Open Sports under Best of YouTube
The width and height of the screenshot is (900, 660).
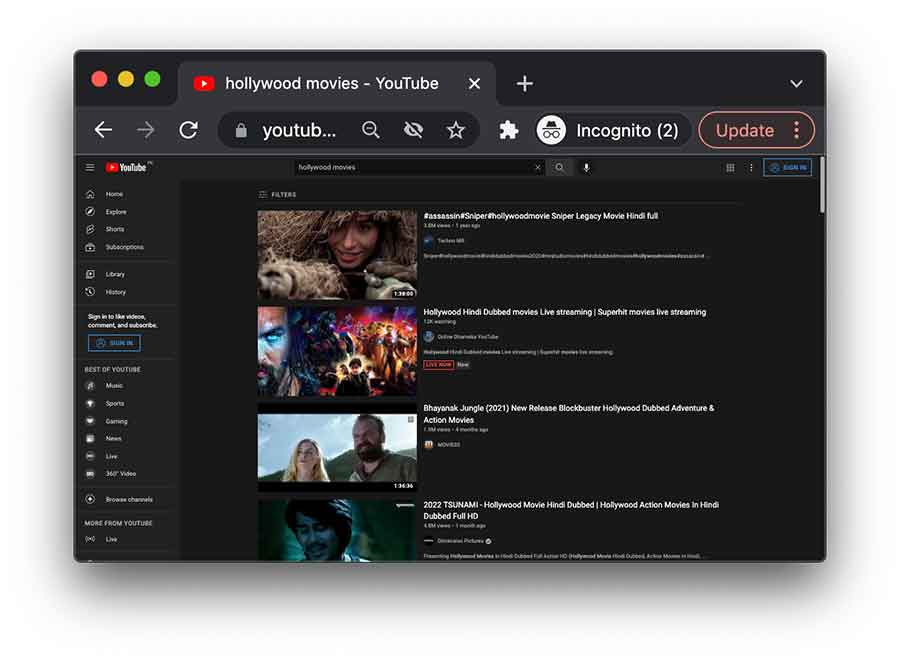click(x=127, y=403)
